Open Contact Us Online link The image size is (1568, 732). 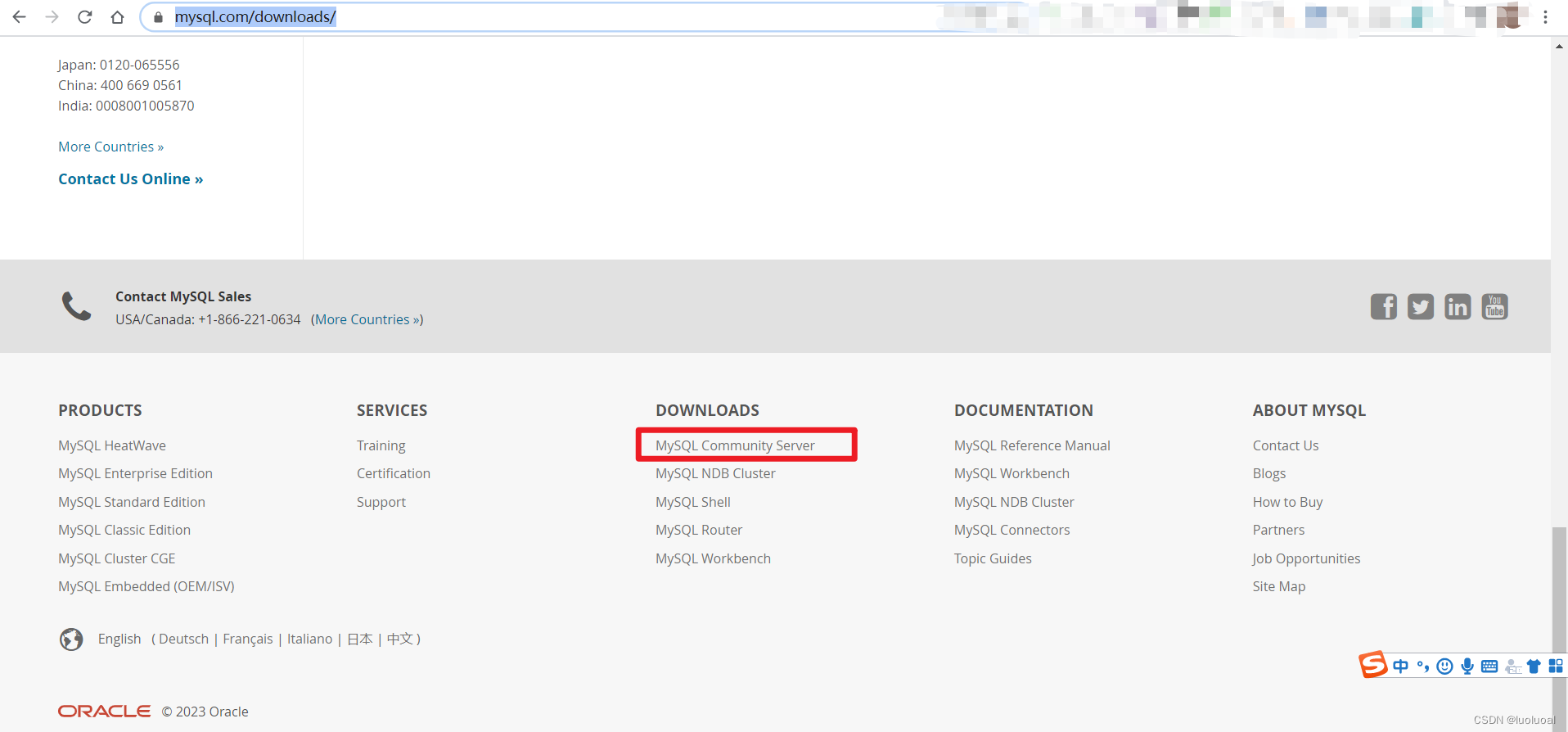pyautogui.click(x=131, y=179)
